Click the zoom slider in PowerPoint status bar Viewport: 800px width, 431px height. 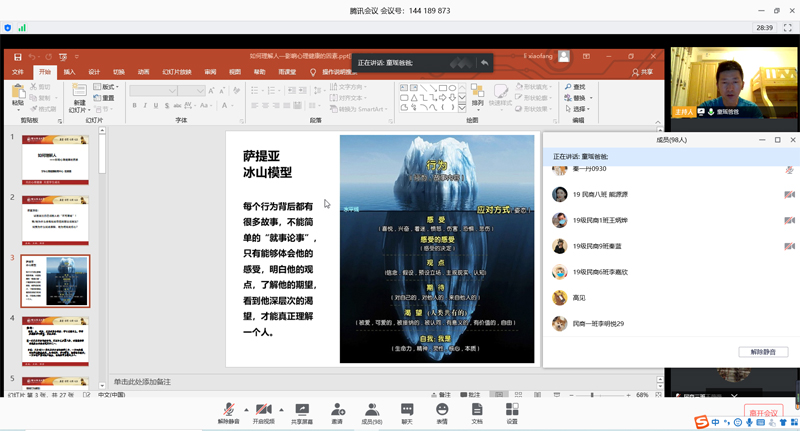(x=592, y=395)
